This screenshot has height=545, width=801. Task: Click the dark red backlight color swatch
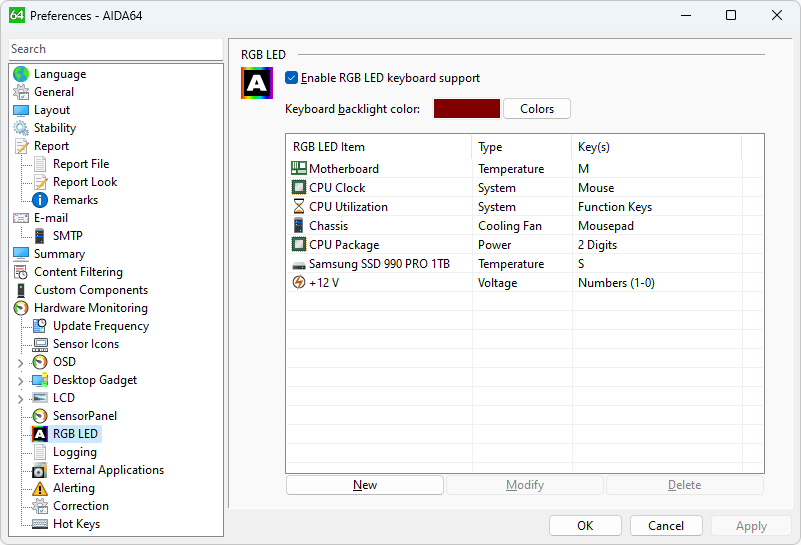click(467, 109)
